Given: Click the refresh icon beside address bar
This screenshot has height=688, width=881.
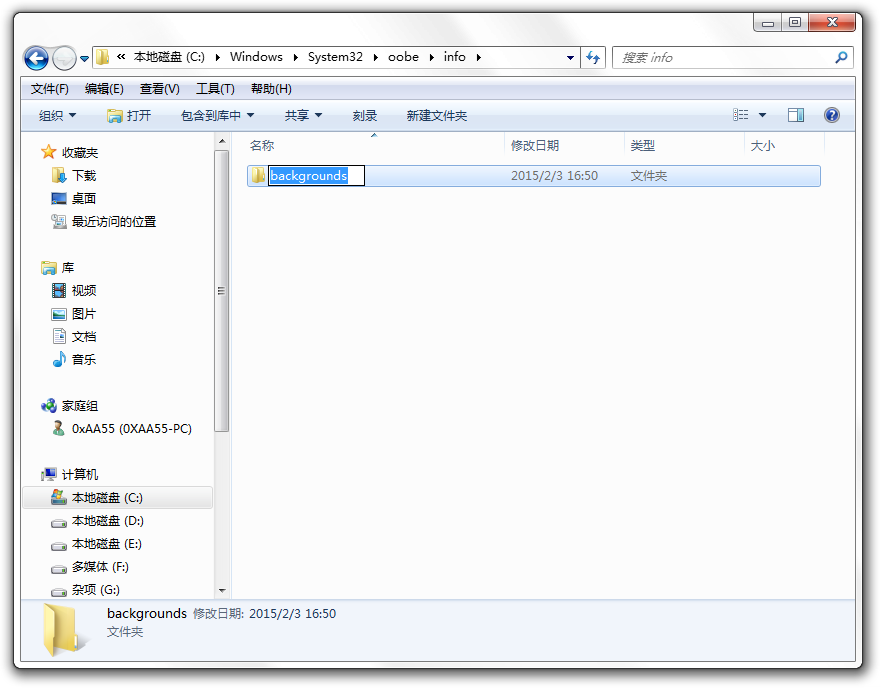Looking at the screenshot, I should pos(594,57).
